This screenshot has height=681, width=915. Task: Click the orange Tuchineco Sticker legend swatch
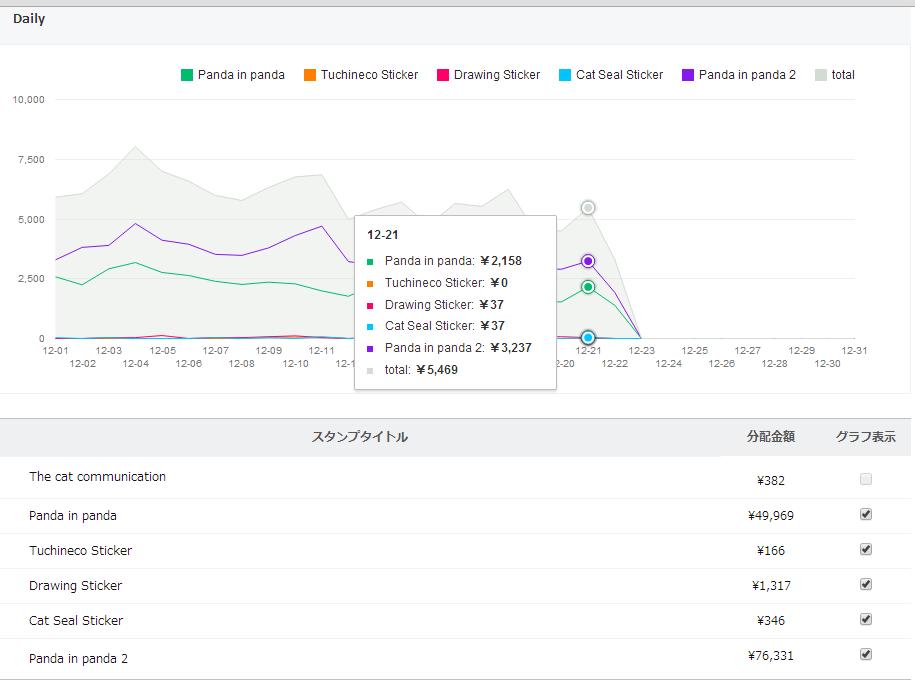click(310, 75)
